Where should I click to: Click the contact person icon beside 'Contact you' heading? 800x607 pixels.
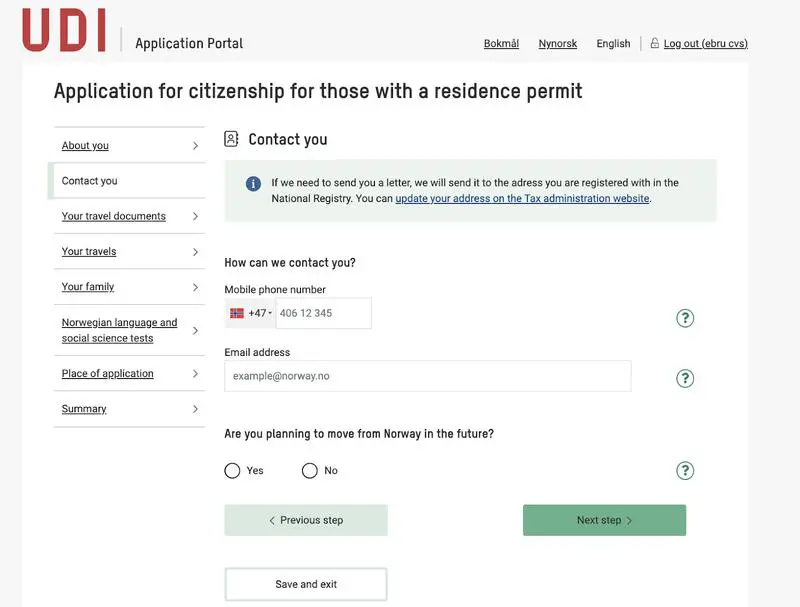231,139
